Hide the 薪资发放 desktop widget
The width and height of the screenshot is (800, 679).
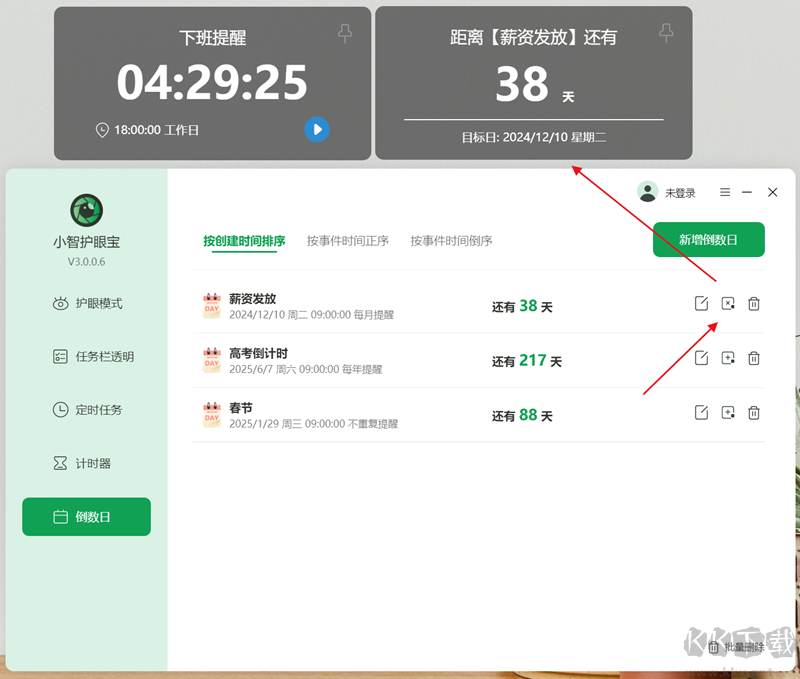[x=727, y=303]
